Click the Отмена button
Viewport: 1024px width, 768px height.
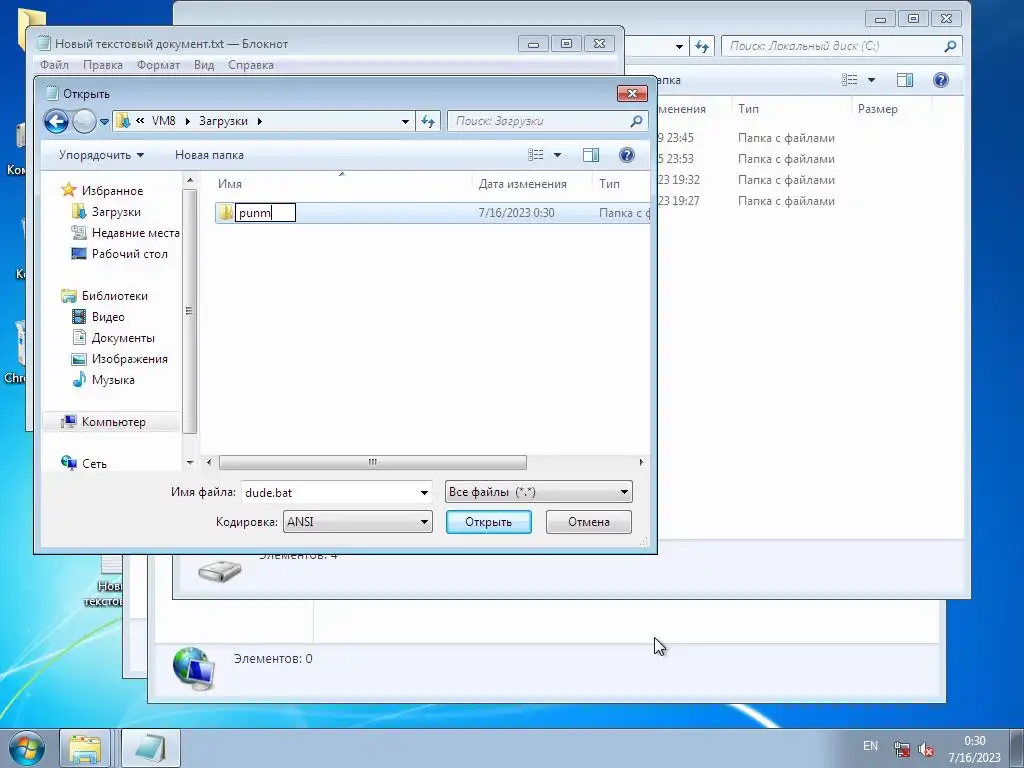coord(588,522)
